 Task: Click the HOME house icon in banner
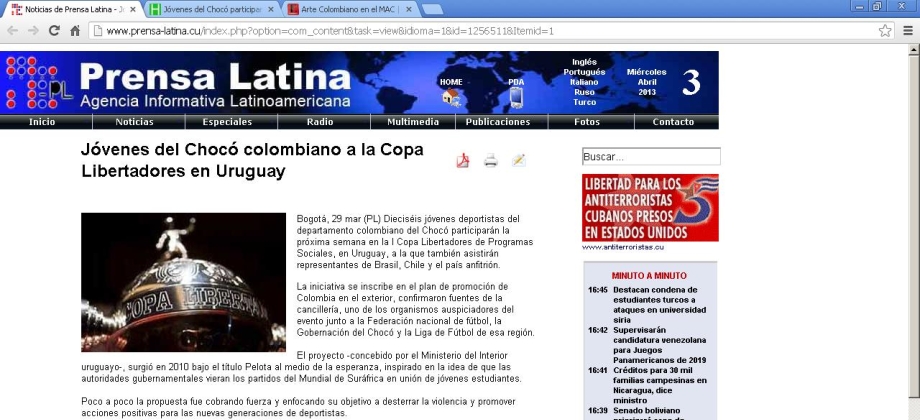click(x=451, y=97)
